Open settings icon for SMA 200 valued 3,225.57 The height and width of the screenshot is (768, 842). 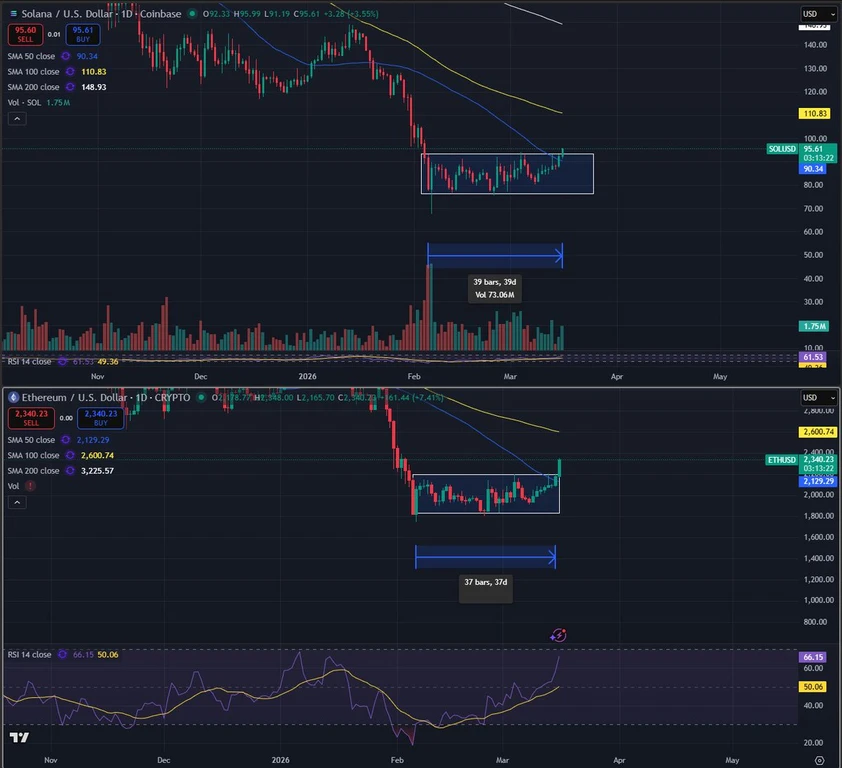(x=70, y=470)
